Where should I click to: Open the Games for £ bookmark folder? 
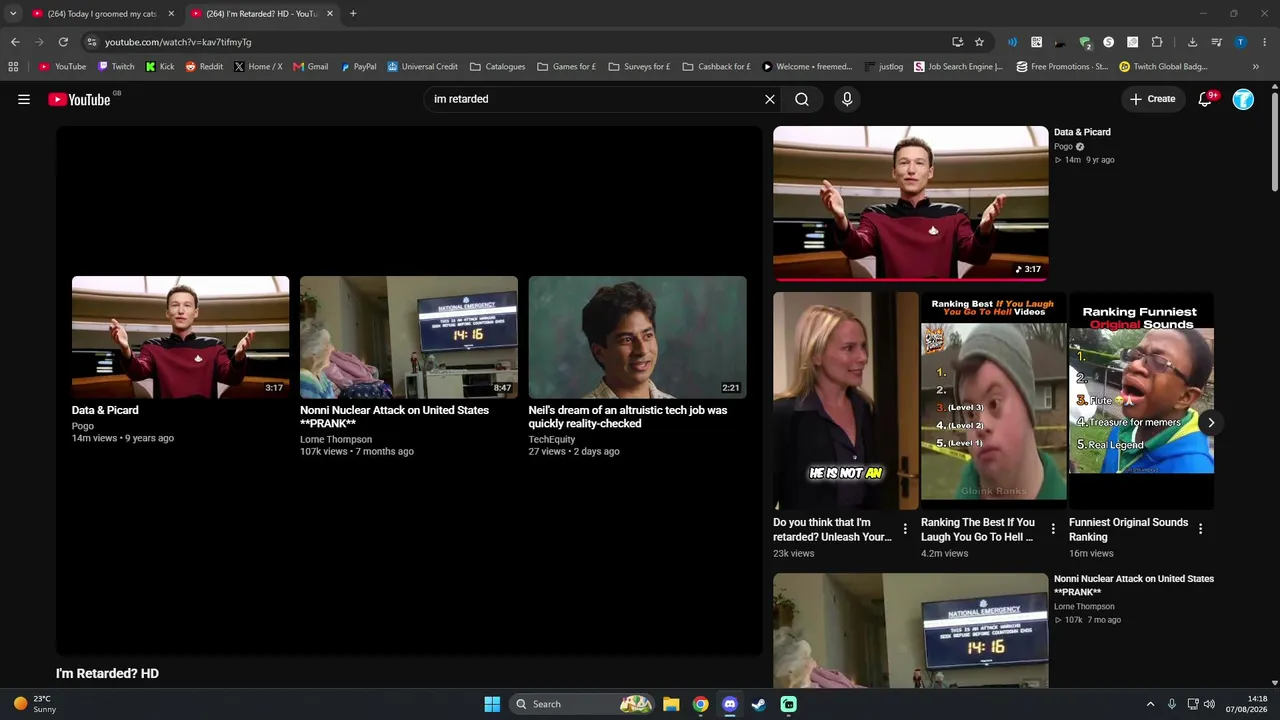coord(566,67)
